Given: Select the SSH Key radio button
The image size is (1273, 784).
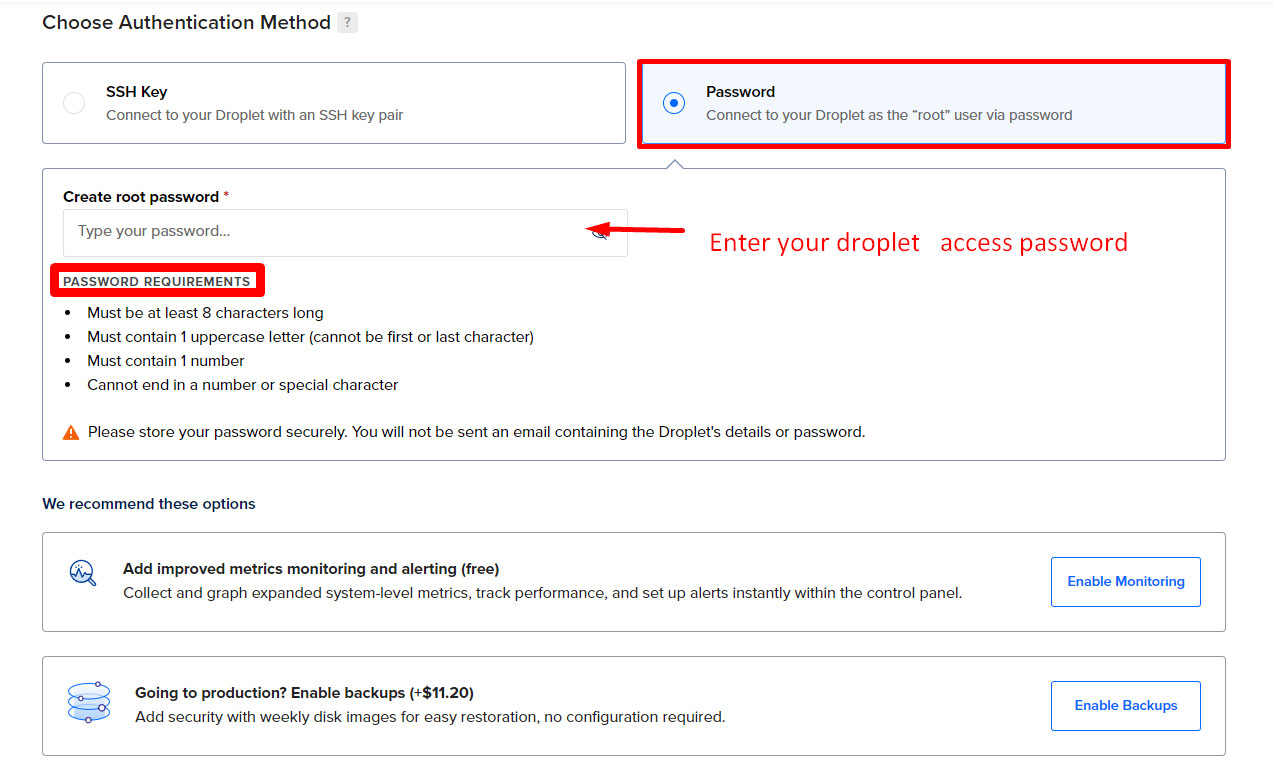Looking at the screenshot, I should (74, 103).
